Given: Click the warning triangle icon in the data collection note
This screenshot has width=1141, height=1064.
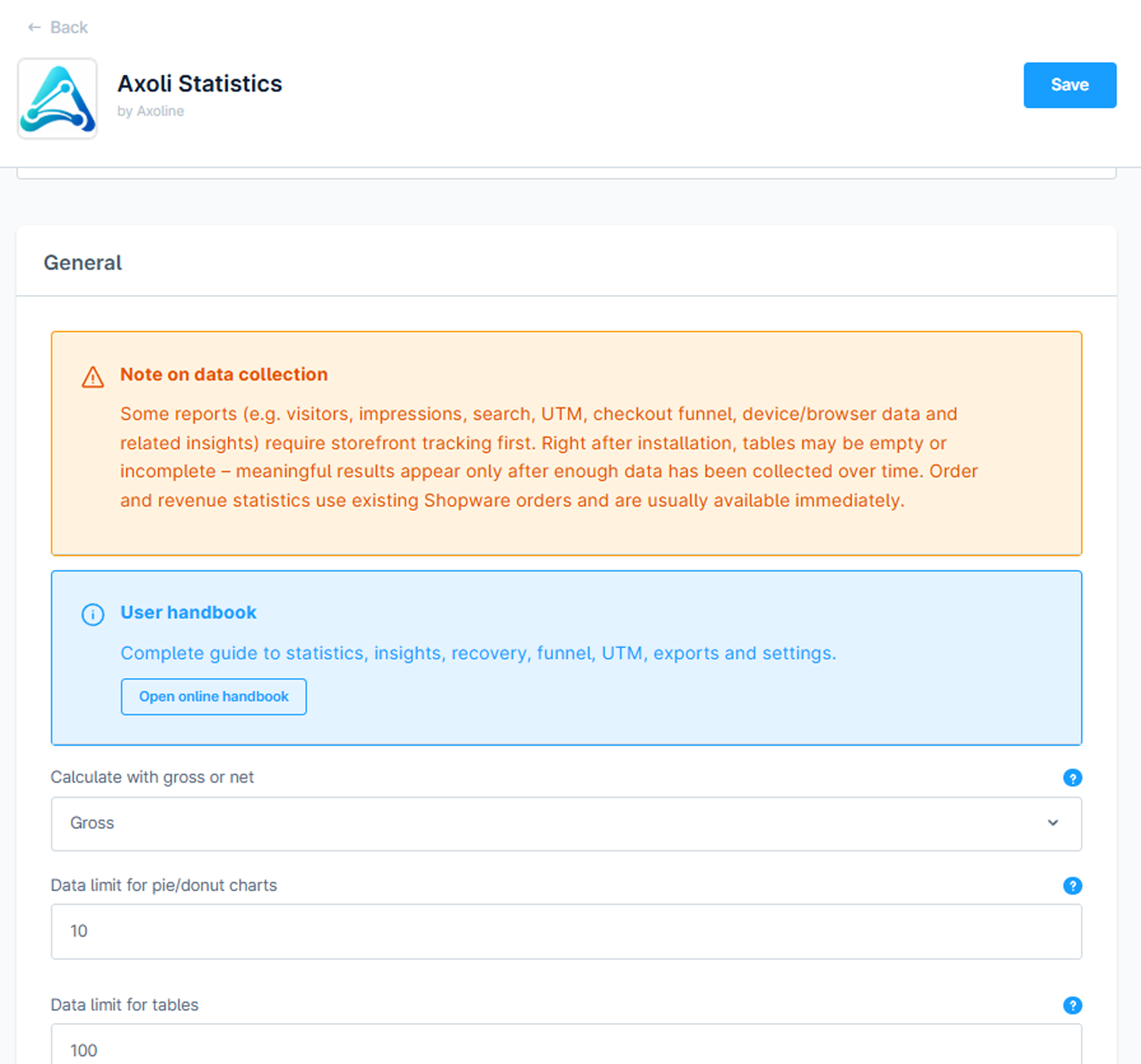Looking at the screenshot, I should 93,377.
